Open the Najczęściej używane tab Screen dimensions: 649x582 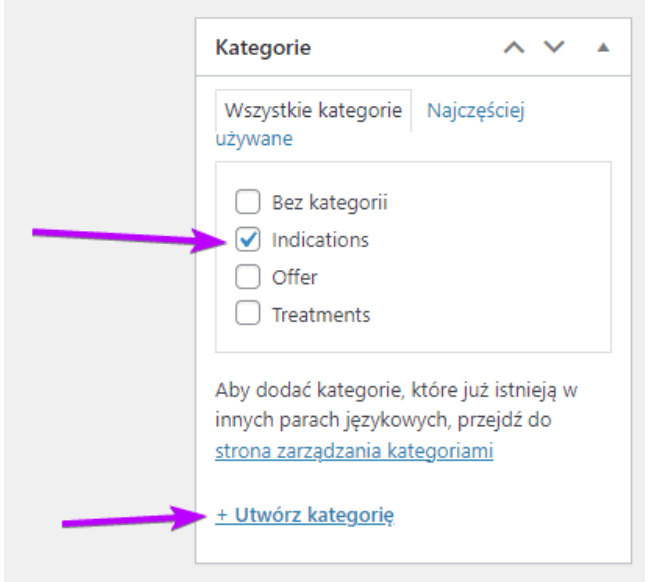(x=475, y=110)
